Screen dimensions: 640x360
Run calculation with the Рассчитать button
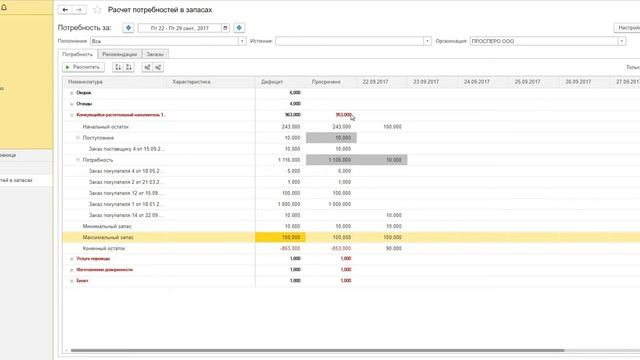tap(83, 67)
